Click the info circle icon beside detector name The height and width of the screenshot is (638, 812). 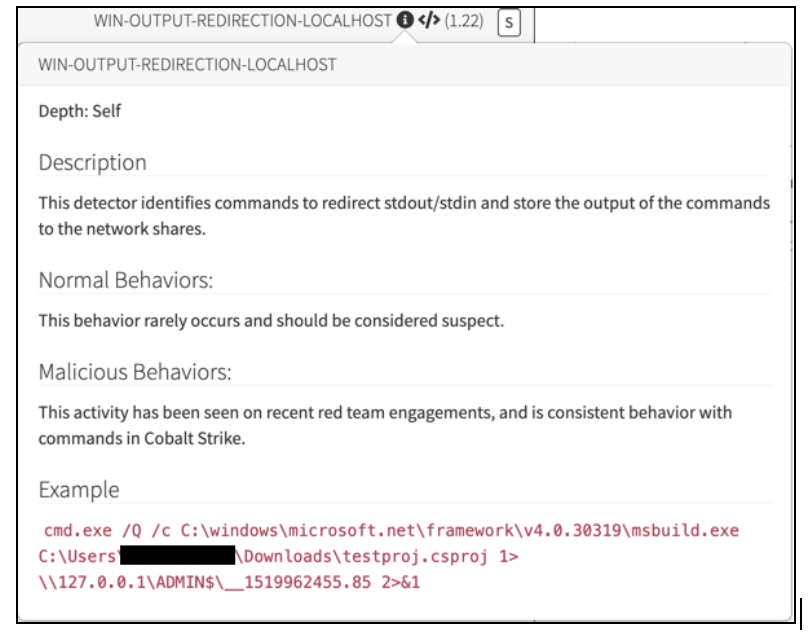(x=404, y=20)
